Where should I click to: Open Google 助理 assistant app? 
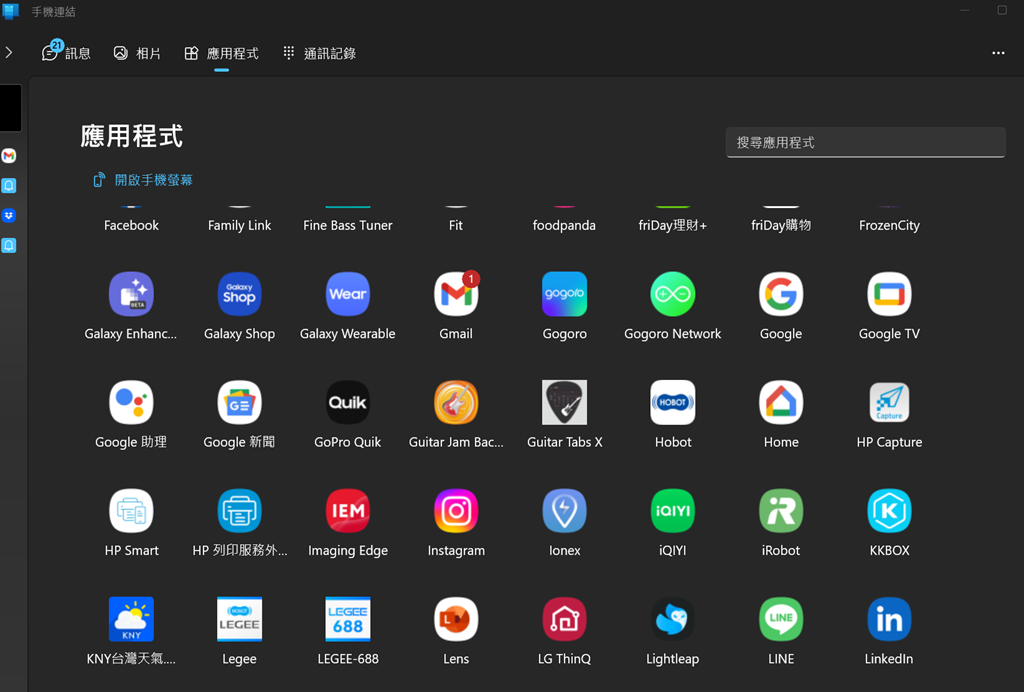pos(131,403)
